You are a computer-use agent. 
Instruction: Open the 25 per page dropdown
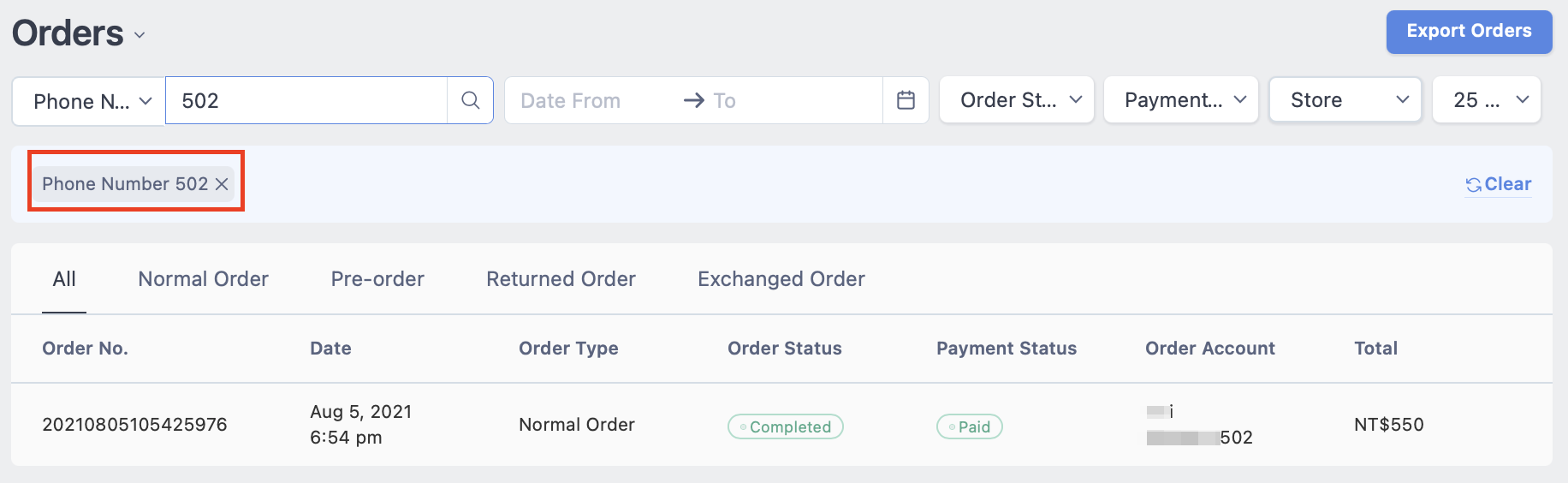tap(1487, 100)
